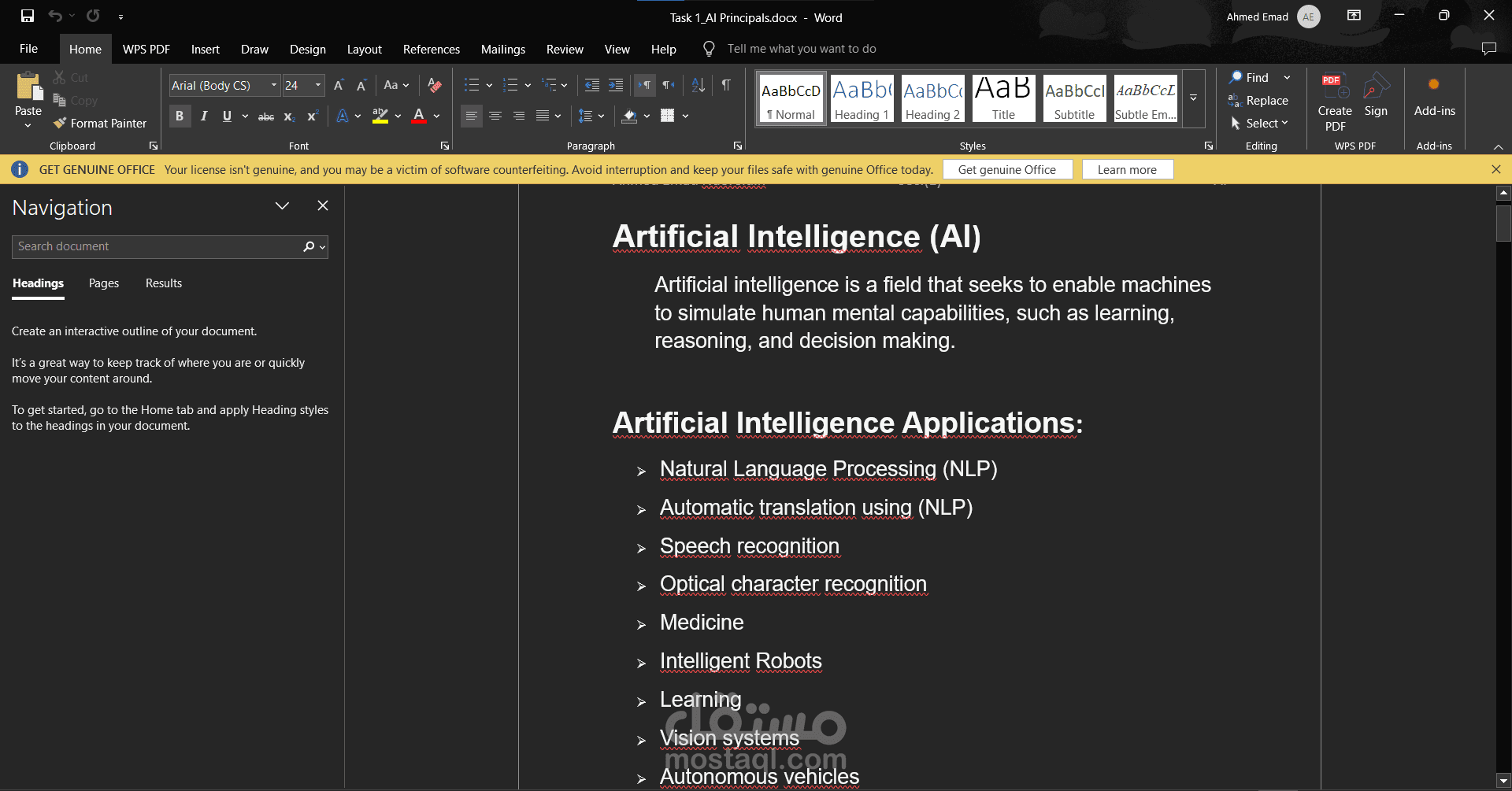Click the Sort paragraph icon

coord(699,85)
